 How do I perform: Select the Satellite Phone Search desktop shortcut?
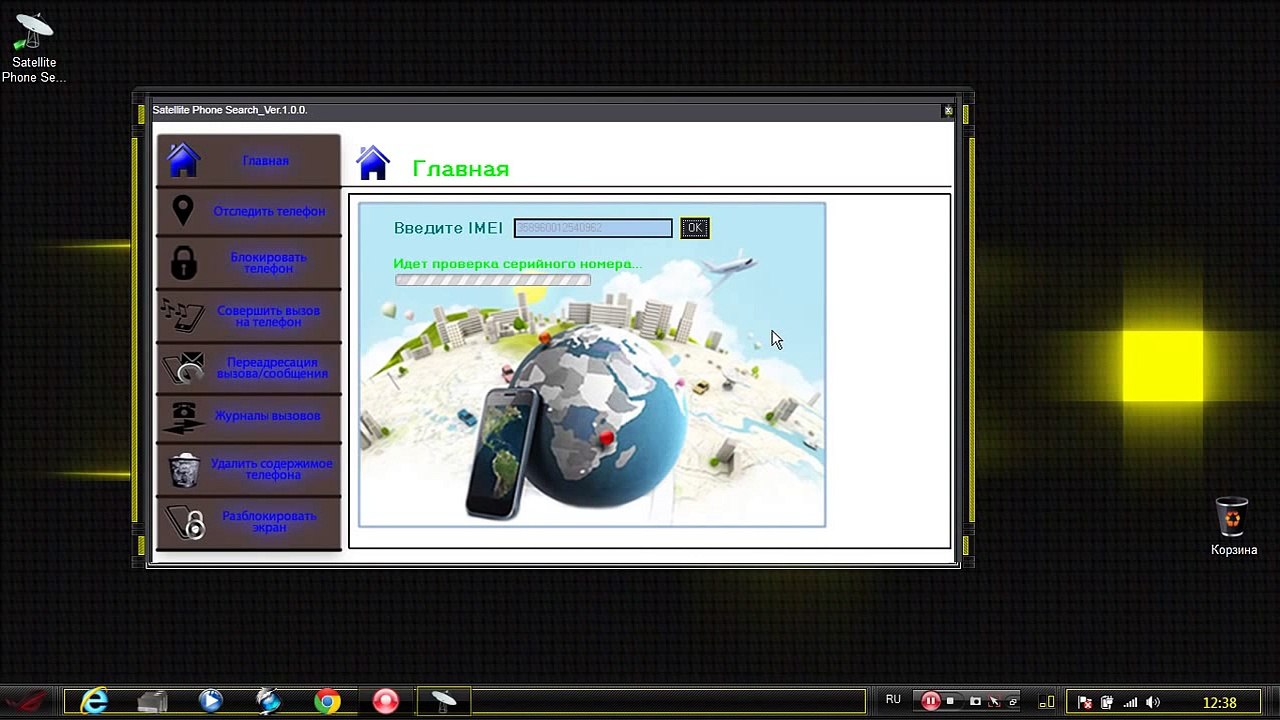click(x=34, y=48)
